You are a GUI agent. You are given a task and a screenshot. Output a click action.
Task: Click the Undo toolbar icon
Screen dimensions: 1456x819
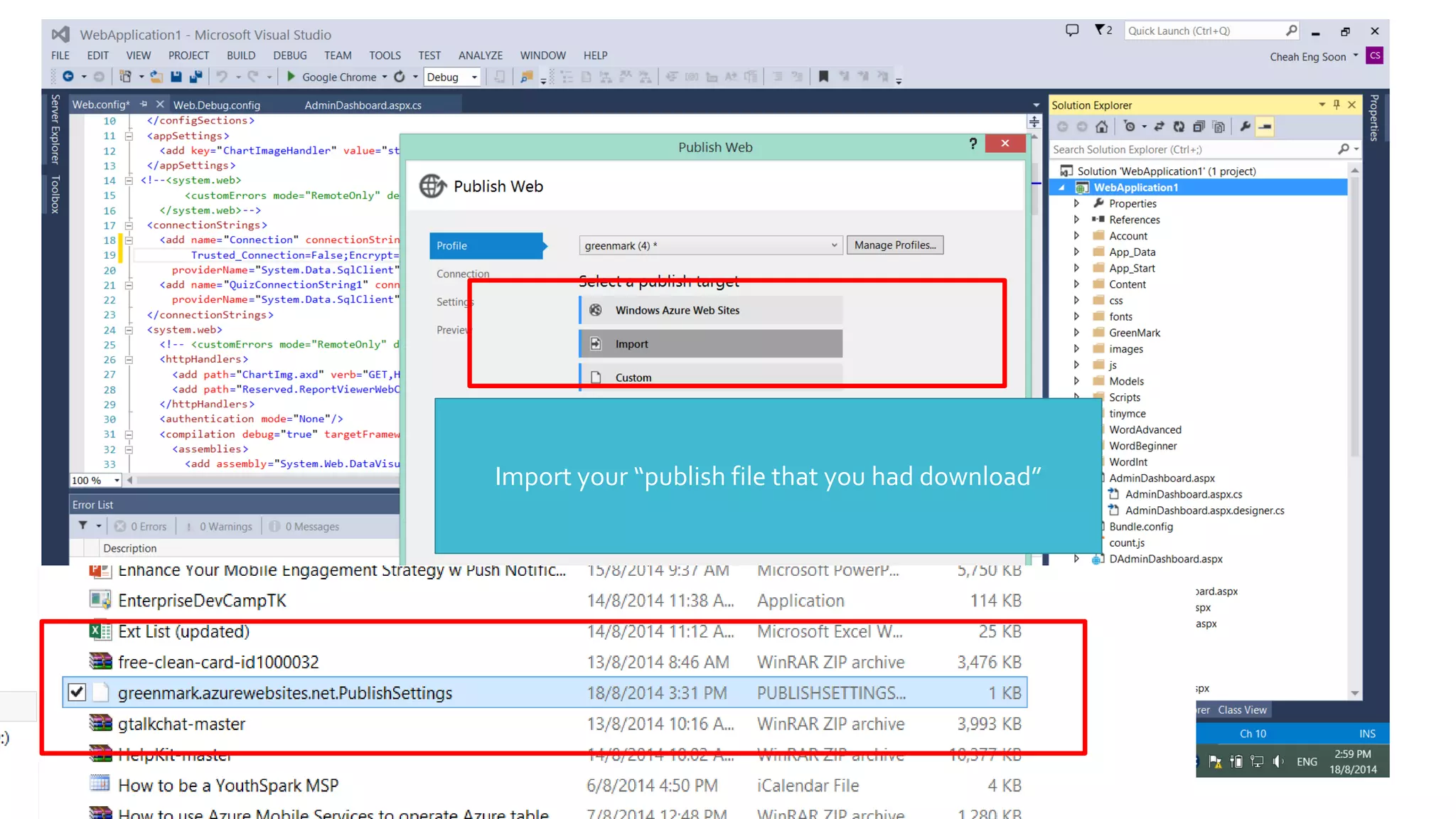[222, 77]
